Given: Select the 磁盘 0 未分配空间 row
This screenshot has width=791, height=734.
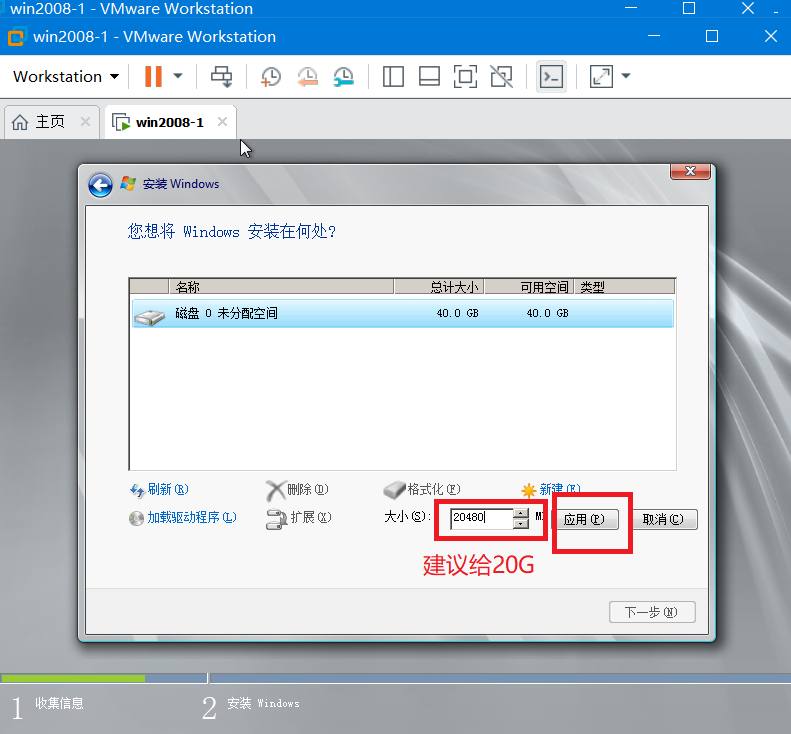Looking at the screenshot, I should coord(402,313).
